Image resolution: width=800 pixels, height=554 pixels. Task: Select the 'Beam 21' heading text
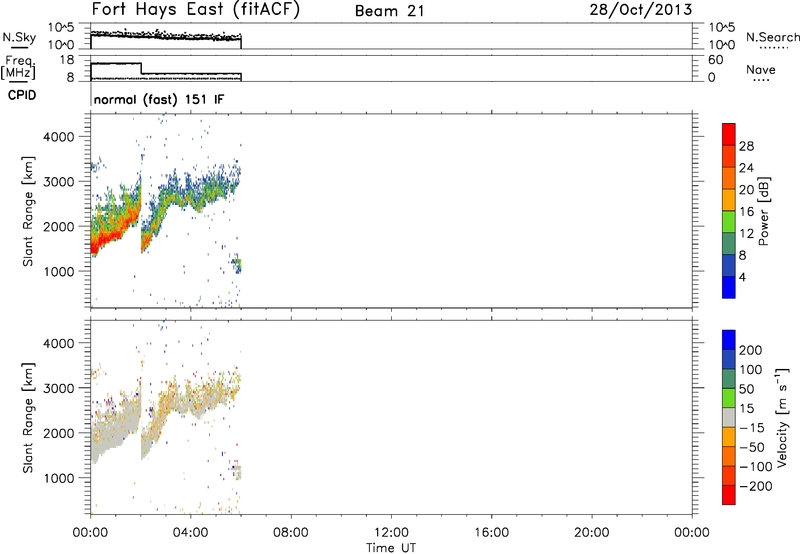(390, 11)
